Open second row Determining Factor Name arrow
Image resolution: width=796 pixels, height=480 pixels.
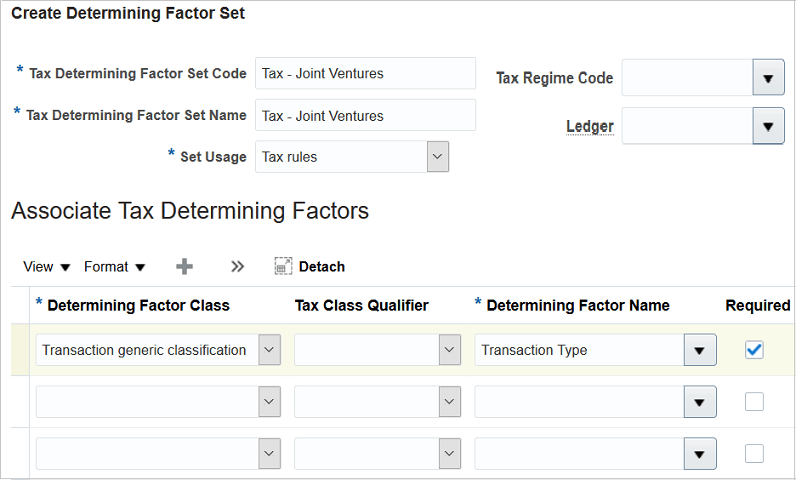click(x=699, y=402)
